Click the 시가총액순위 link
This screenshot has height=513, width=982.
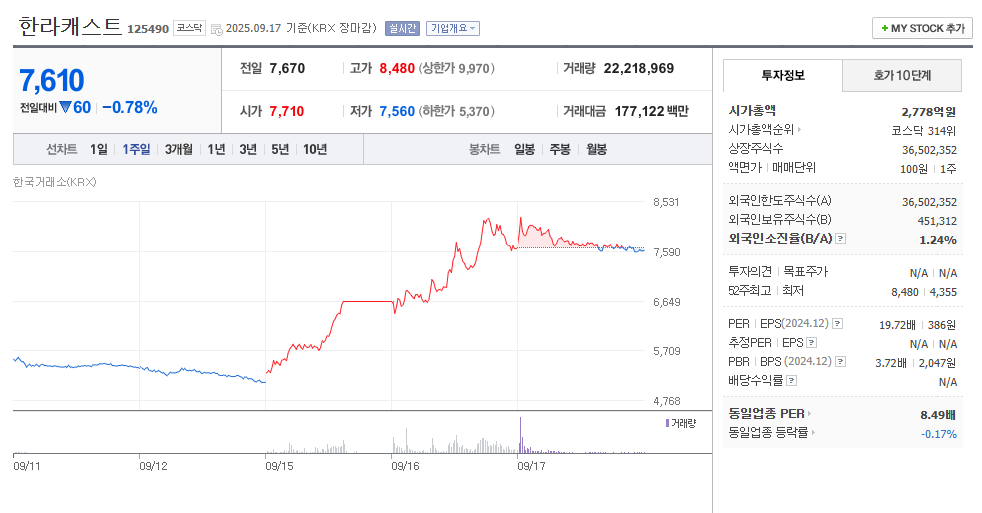point(761,130)
